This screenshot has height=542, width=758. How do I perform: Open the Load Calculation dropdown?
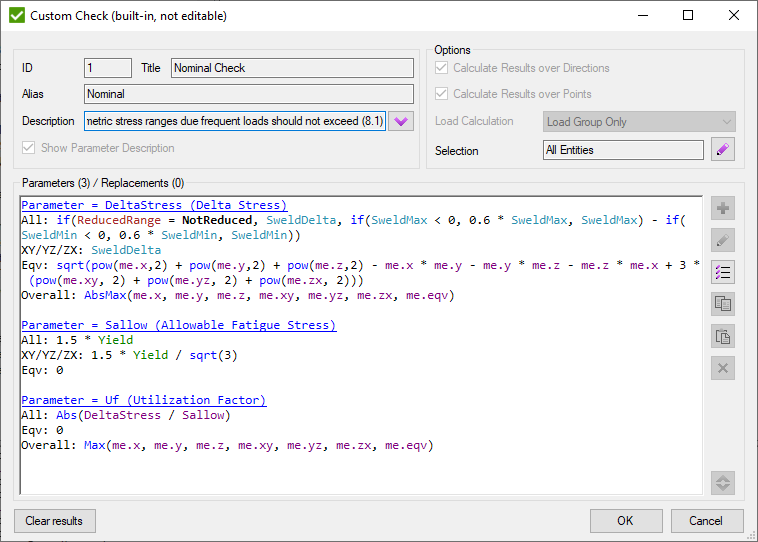pyautogui.click(x=639, y=122)
